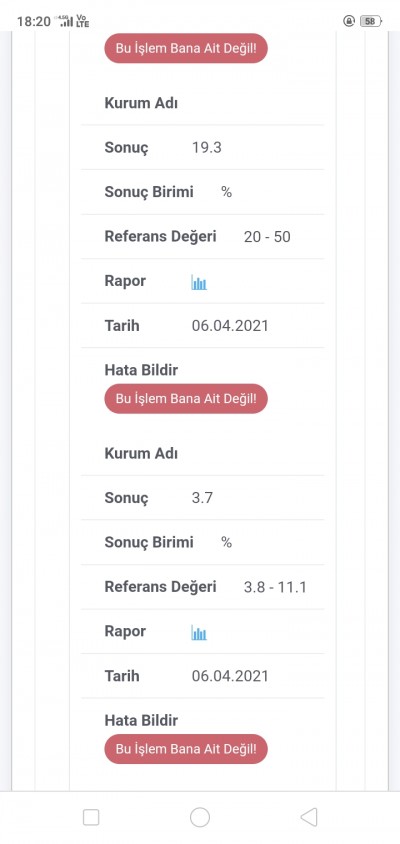Open the report chart icon for the 3.7 result
Screen dimensions: 400x844
(199, 632)
